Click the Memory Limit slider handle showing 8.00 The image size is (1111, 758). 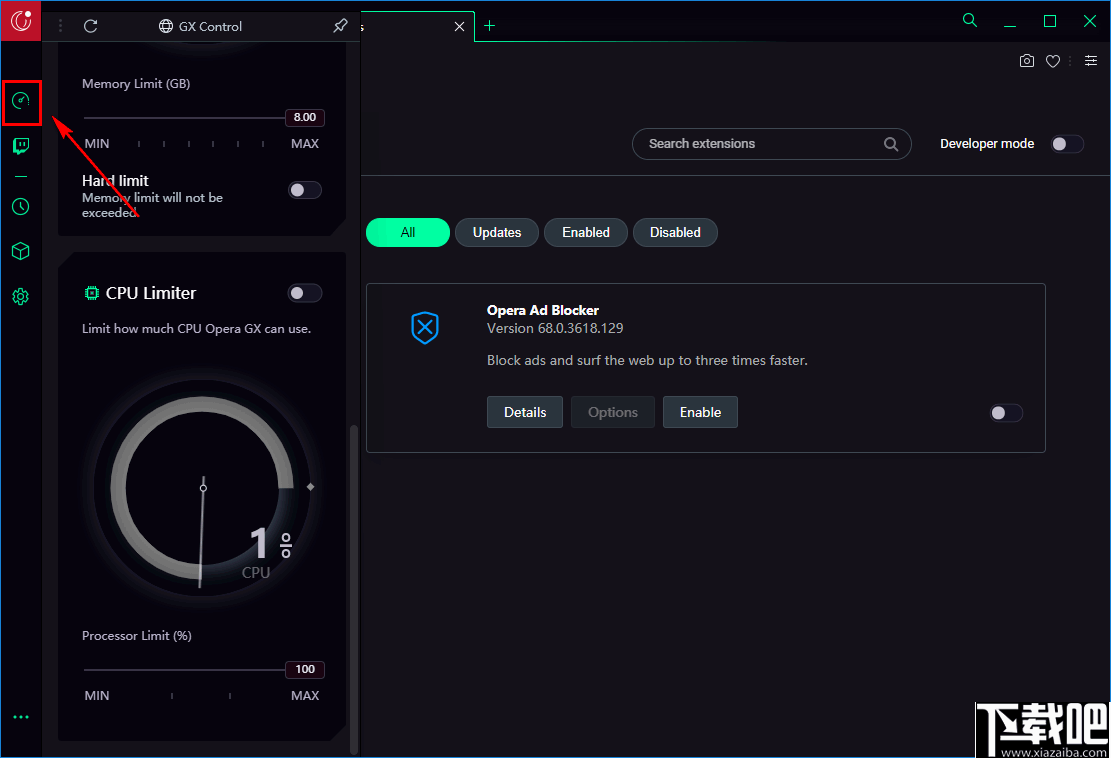click(x=305, y=118)
